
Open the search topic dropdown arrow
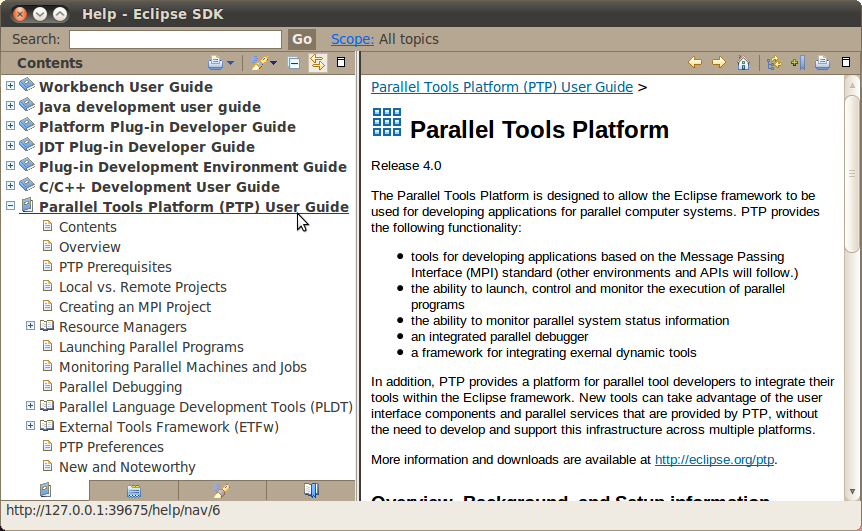point(273,63)
